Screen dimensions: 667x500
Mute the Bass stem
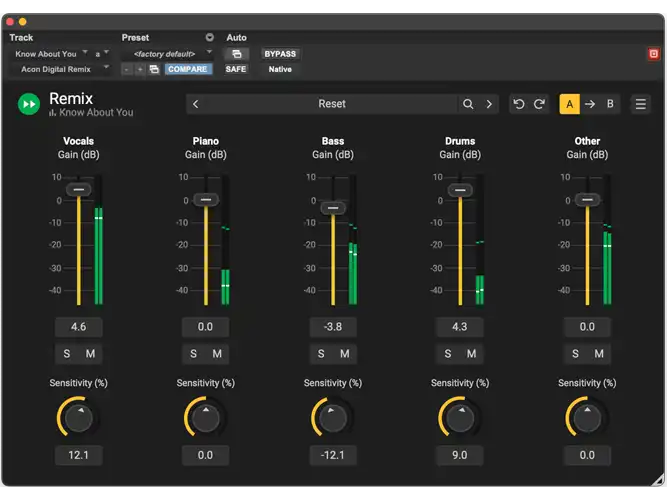[x=345, y=354]
